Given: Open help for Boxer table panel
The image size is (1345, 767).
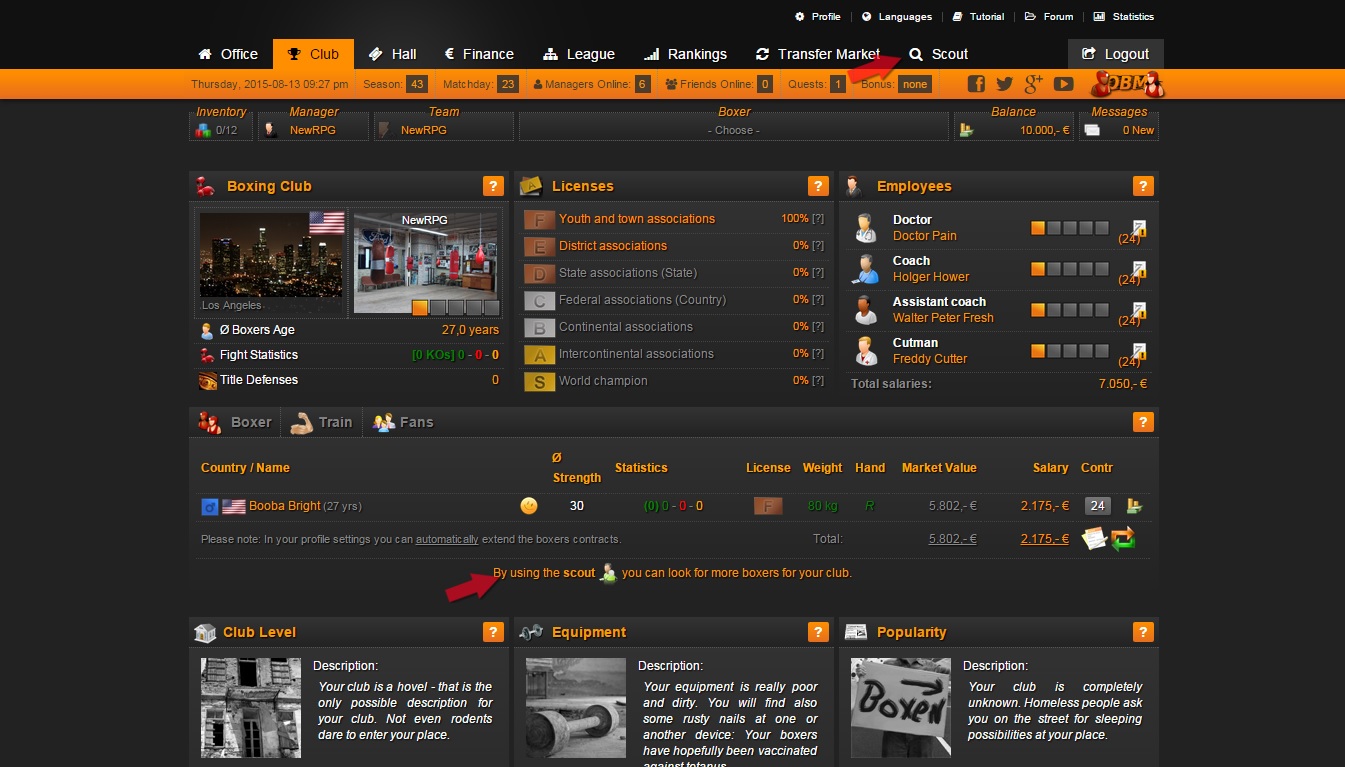Looking at the screenshot, I should pyautogui.click(x=1143, y=422).
